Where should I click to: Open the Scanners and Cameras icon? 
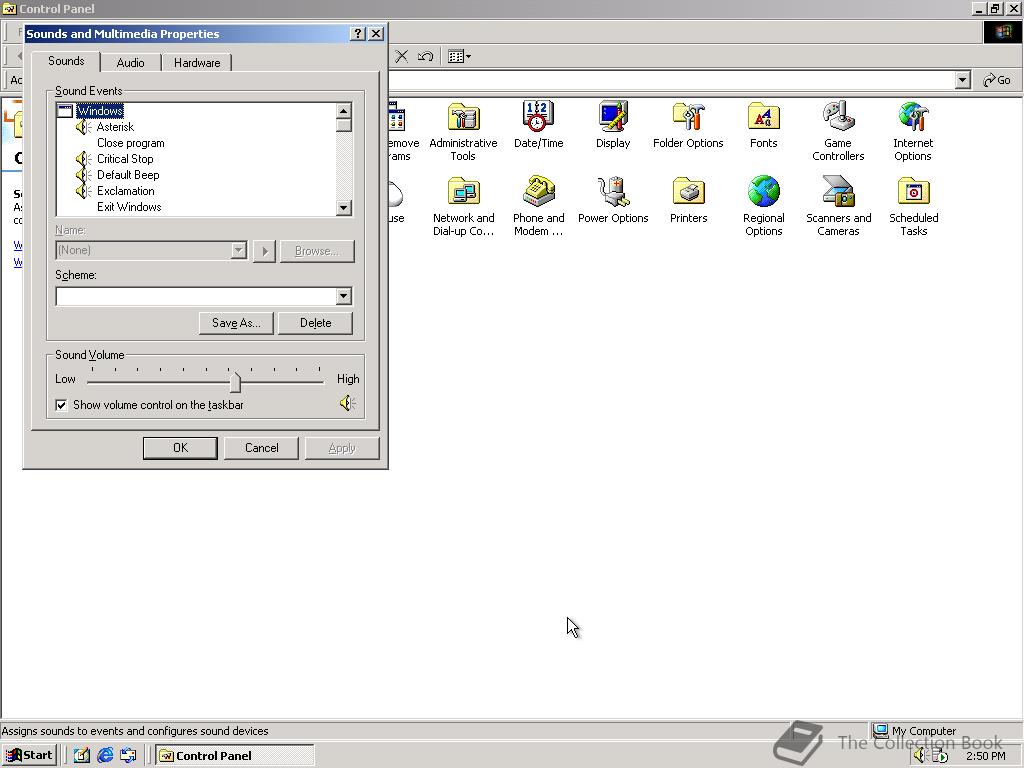(838, 192)
